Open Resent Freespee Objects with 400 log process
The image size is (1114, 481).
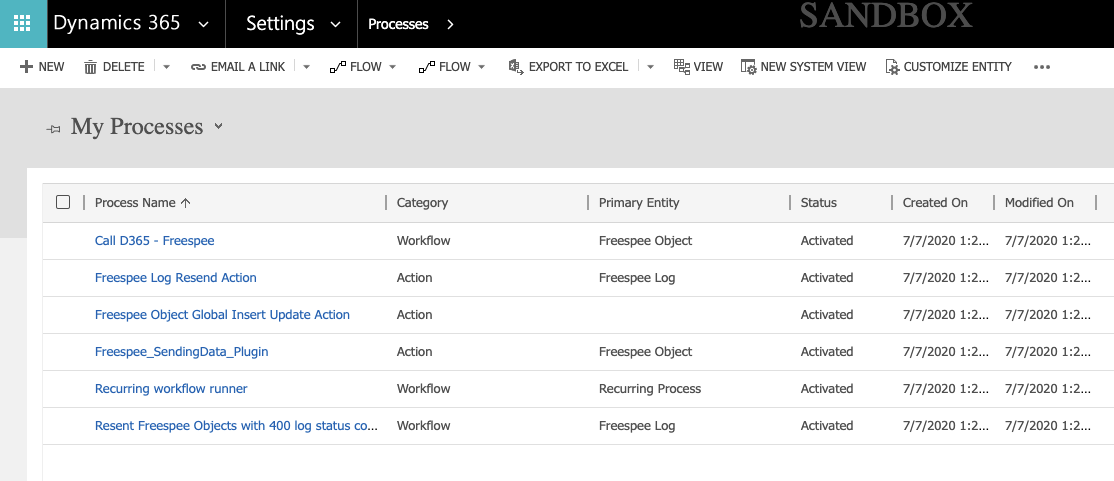(x=236, y=426)
